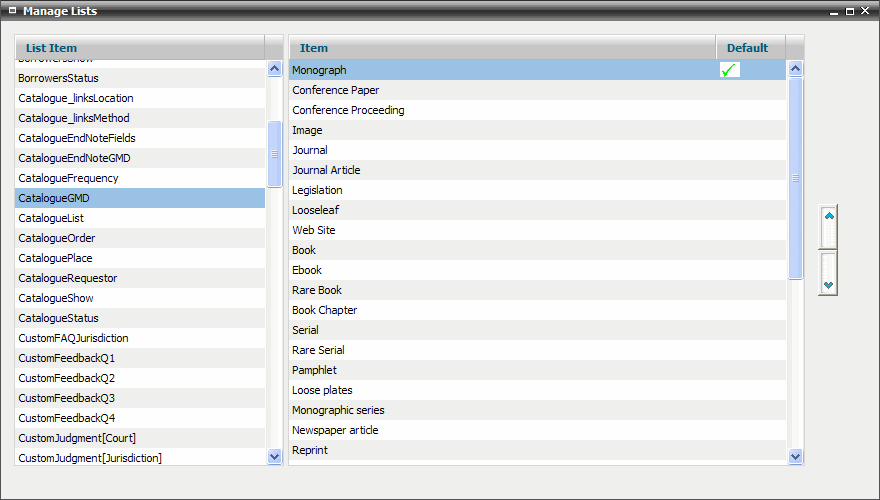The height and width of the screenshot is (500, 880).
Task: Click the window menu icon in title bar
Action: pyautogui.click(x=12, y=11)
